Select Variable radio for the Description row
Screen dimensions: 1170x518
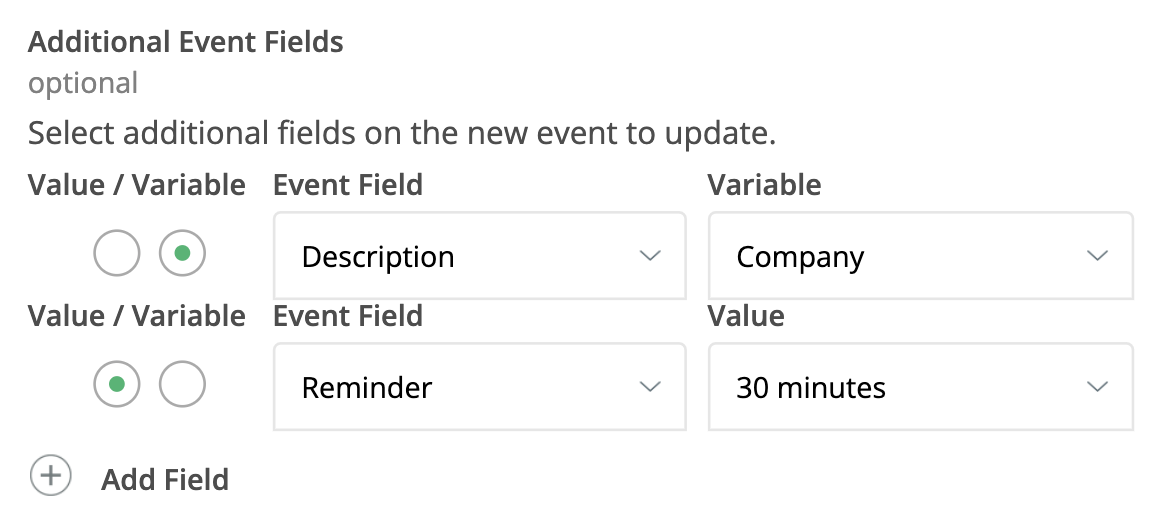click(182, 254)
